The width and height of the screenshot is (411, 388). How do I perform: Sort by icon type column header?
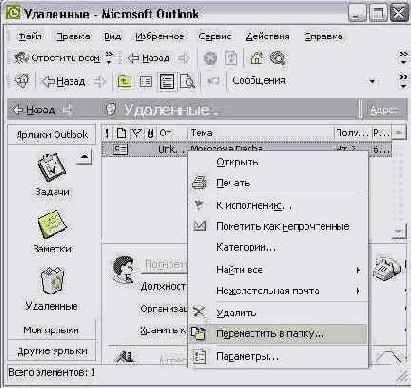(x=122, y=133)
